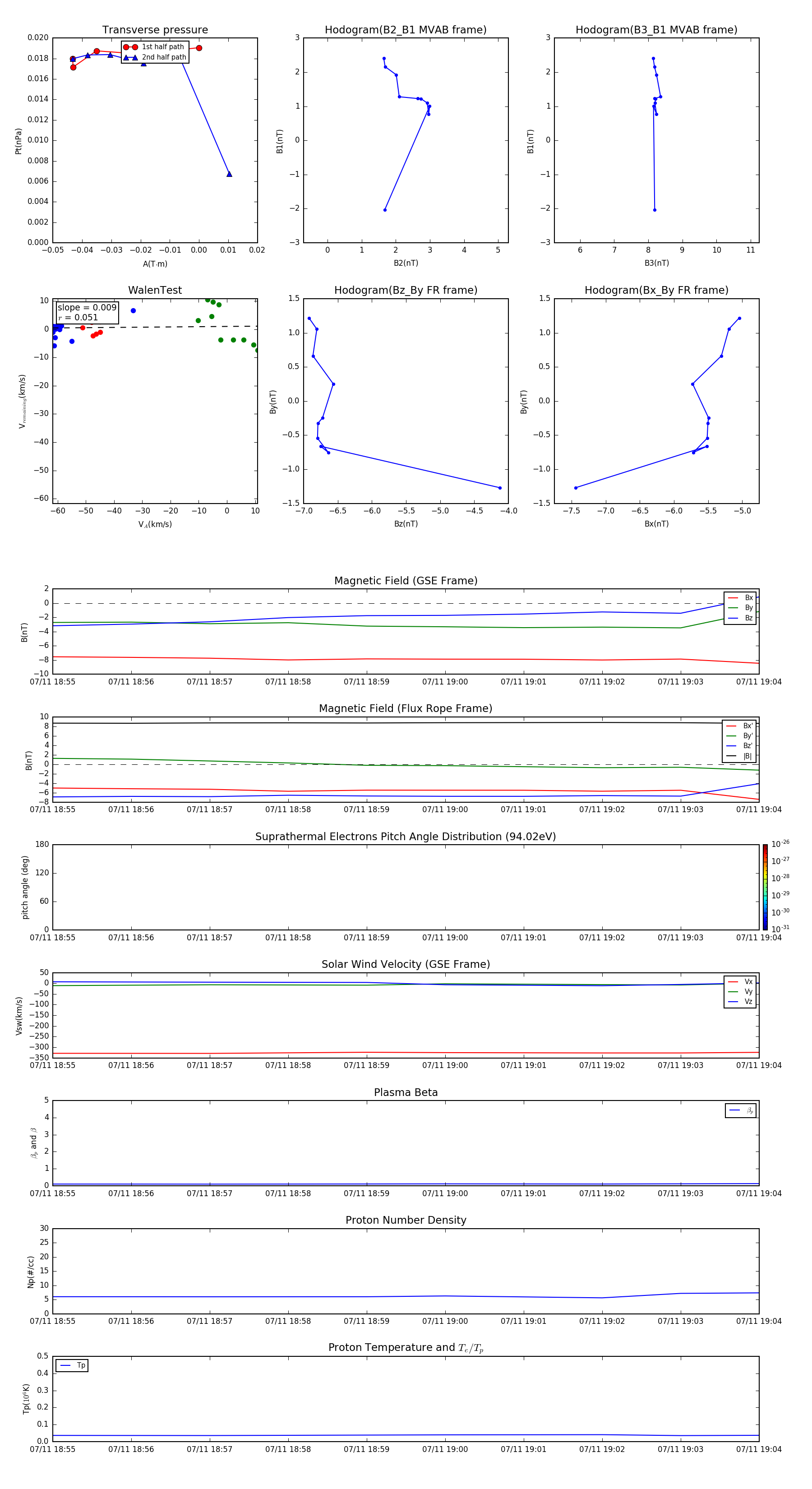Select 'Vx' in the velocity legend
This screenshot has width=812, height=1489.
click(x=740, y=981)
